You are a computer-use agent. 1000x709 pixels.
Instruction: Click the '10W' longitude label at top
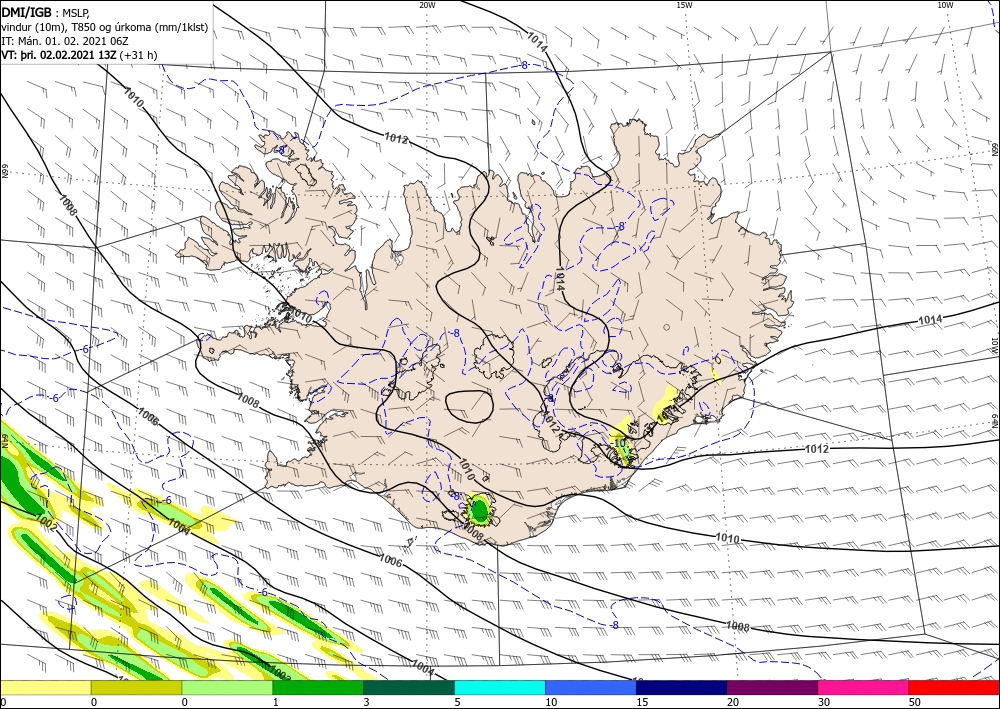click(x=946, y=5)
